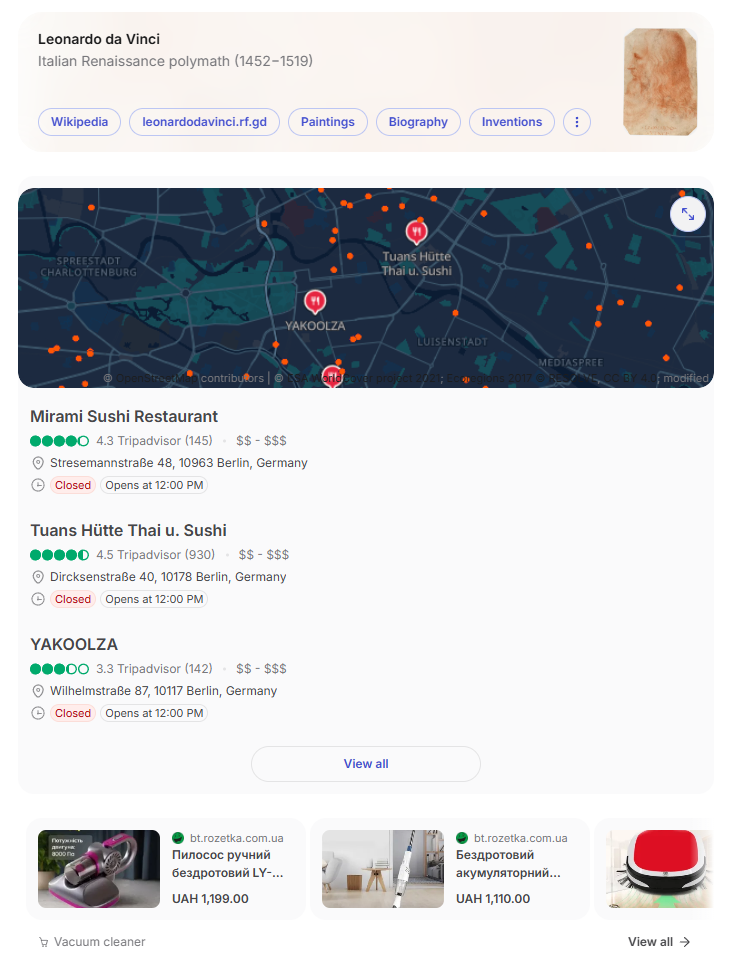
Task: Open the red robot vacuum product image
Action: (659, 869)
